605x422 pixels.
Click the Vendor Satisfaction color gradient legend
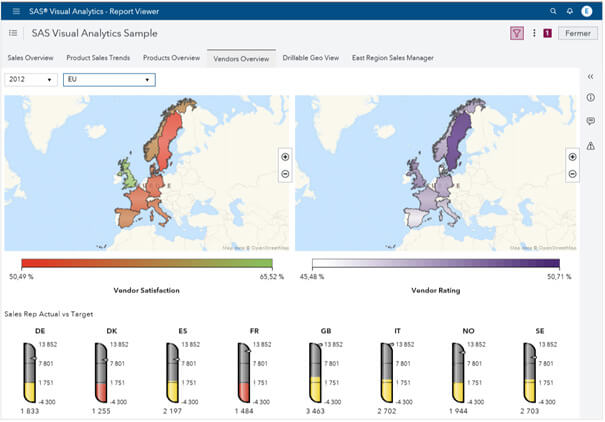coord(147,263)
